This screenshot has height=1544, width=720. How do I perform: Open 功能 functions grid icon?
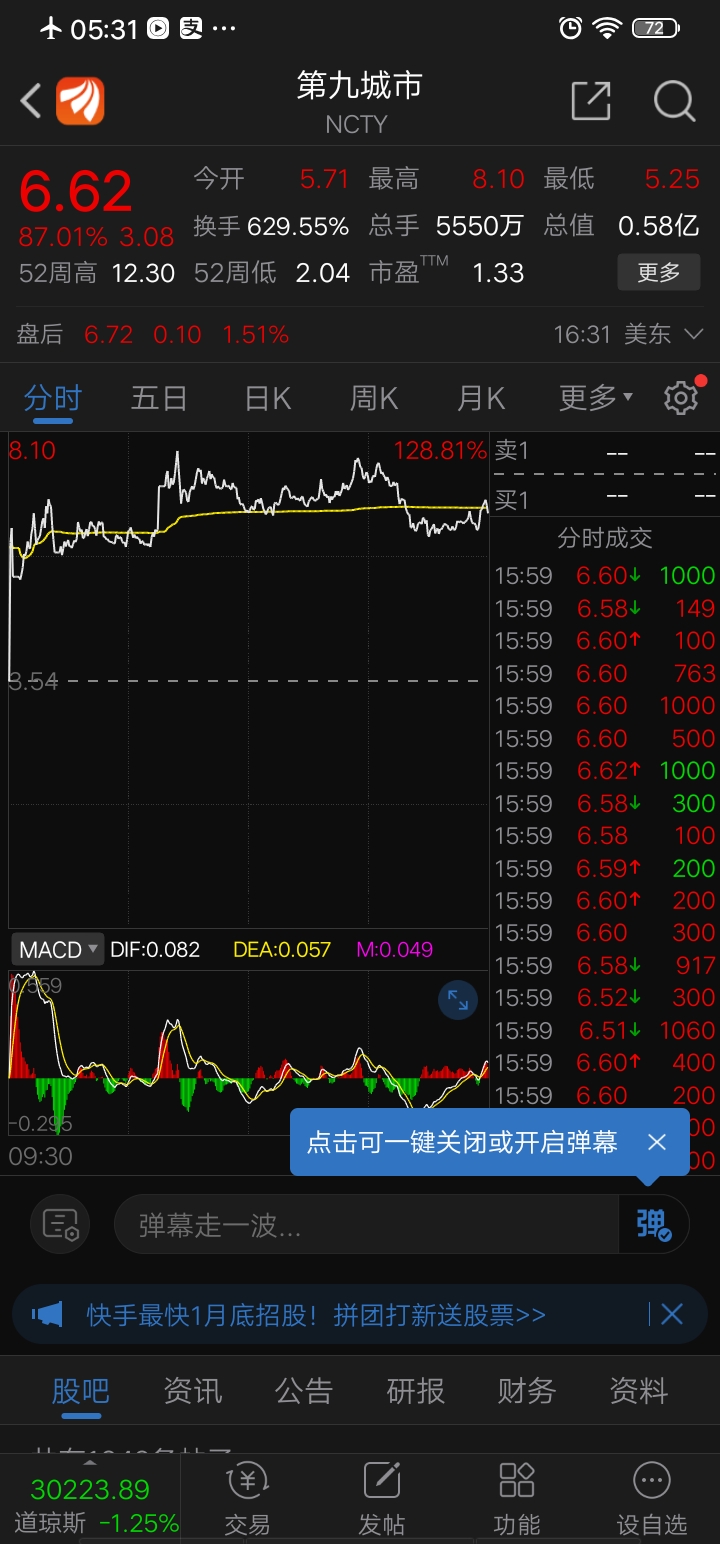click(517, 1497)
